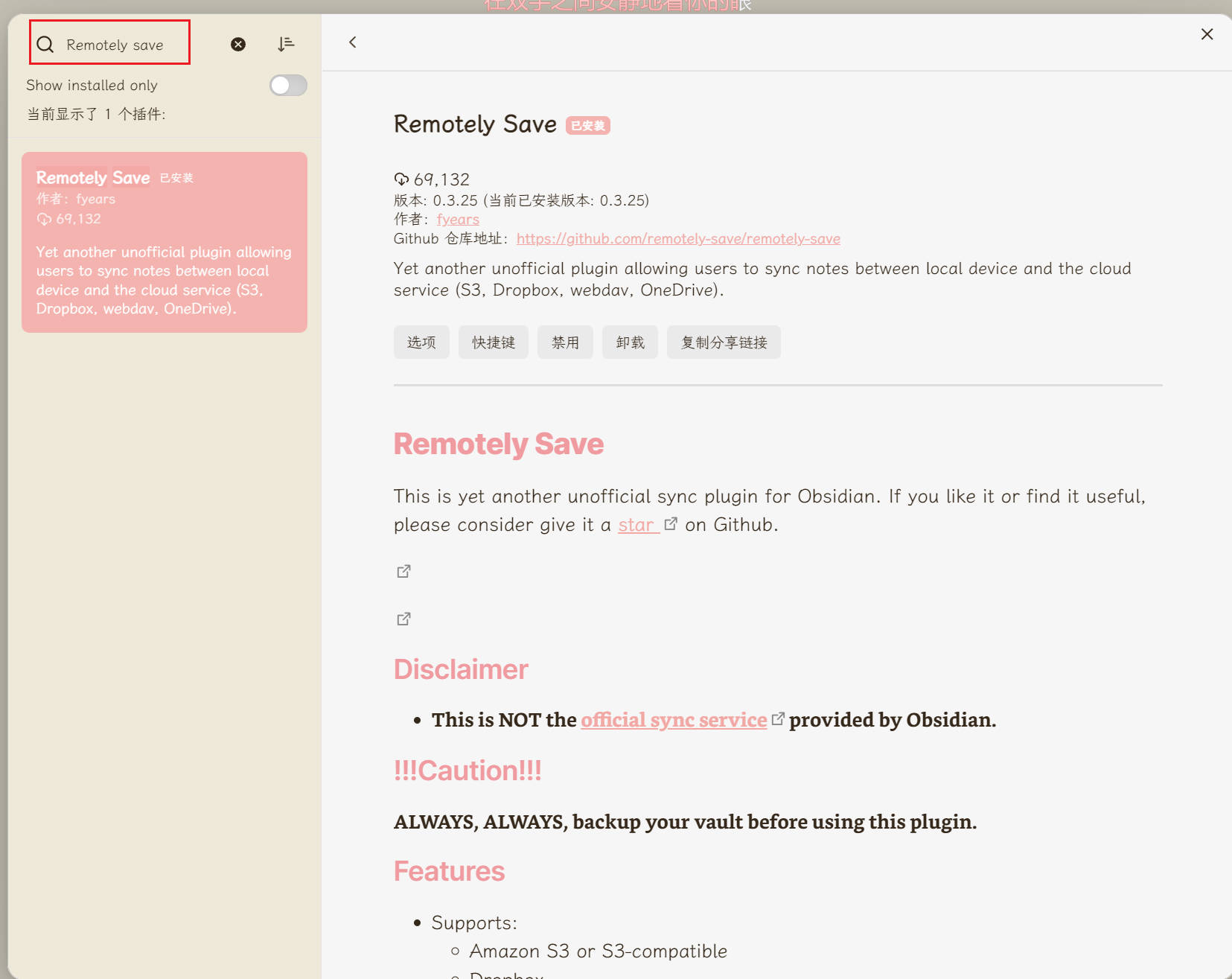Open the plugin sort order menu
Viewport: 1232px width, 979px height.
click(286, 45)
